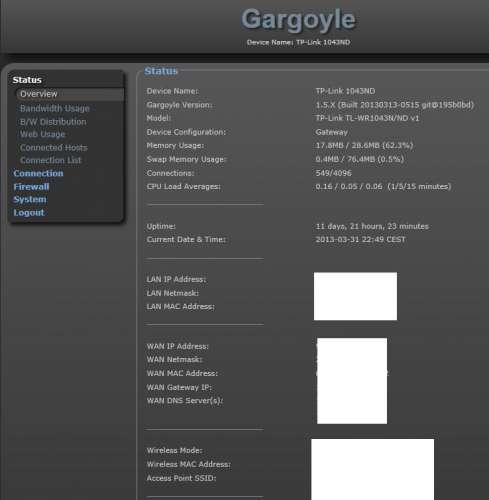Screen dimensions: 489x500
Task: Click the WAN MAC Address label
Action: (x=182, y=374)
